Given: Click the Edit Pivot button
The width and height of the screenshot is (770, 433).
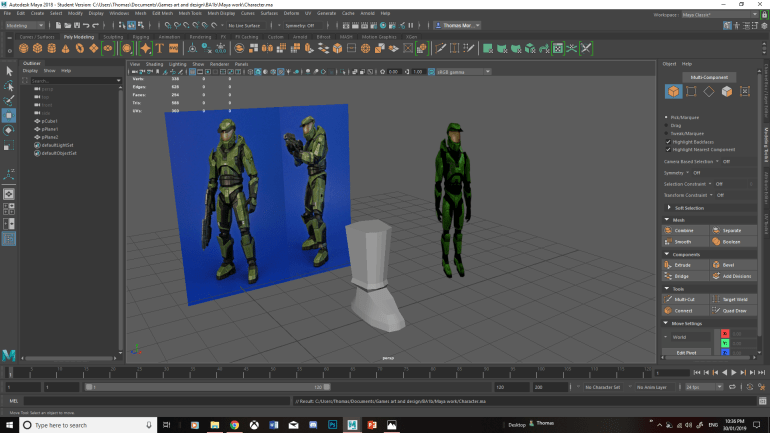Looking at the screenshot, I should (x=686, y=352).
